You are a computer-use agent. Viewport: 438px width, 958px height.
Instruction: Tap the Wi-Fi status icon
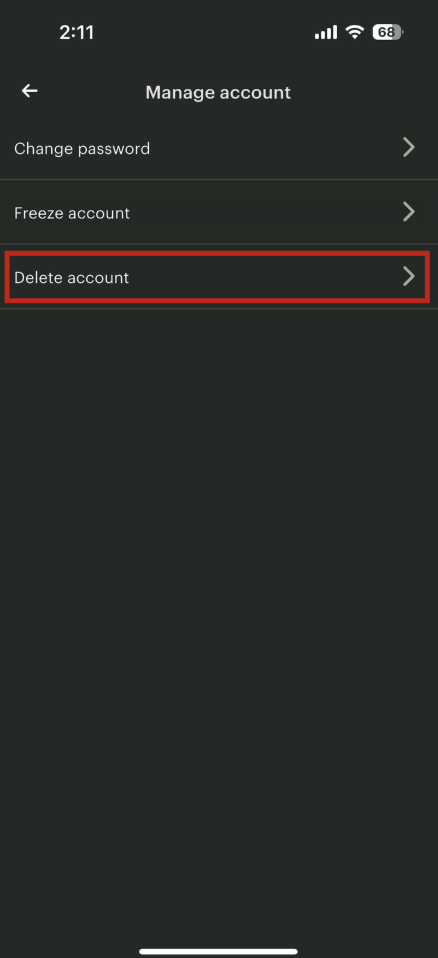point(354,32)
